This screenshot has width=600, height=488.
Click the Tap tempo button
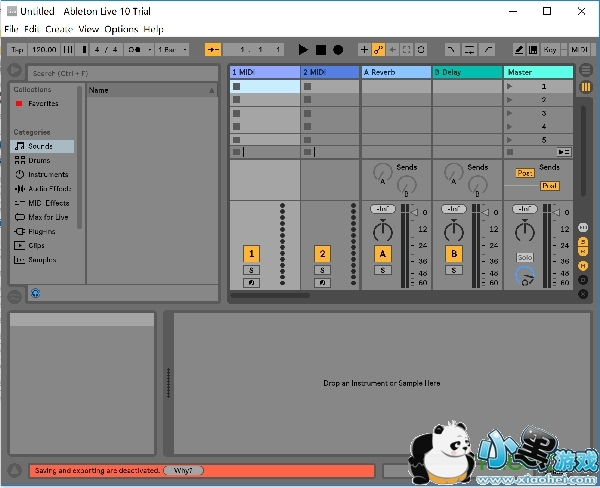16,49
